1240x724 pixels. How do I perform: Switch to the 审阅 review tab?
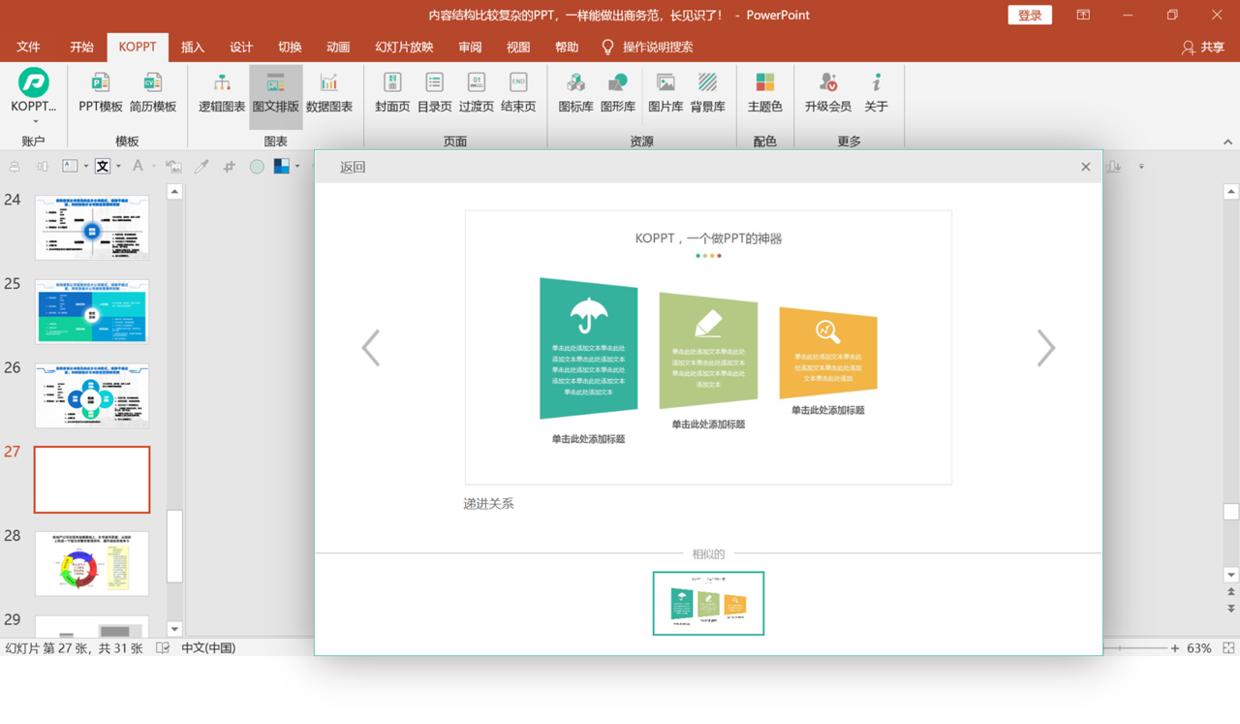470,47
